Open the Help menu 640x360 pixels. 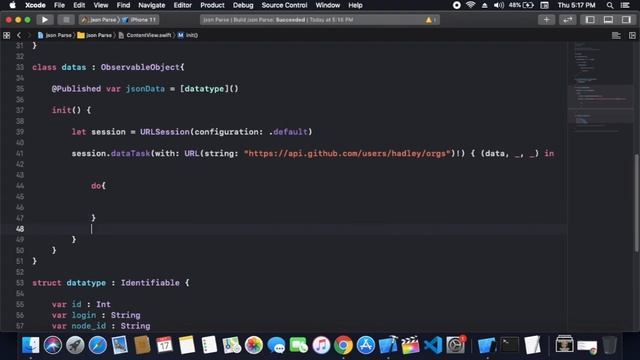click(x=355, y=5)
